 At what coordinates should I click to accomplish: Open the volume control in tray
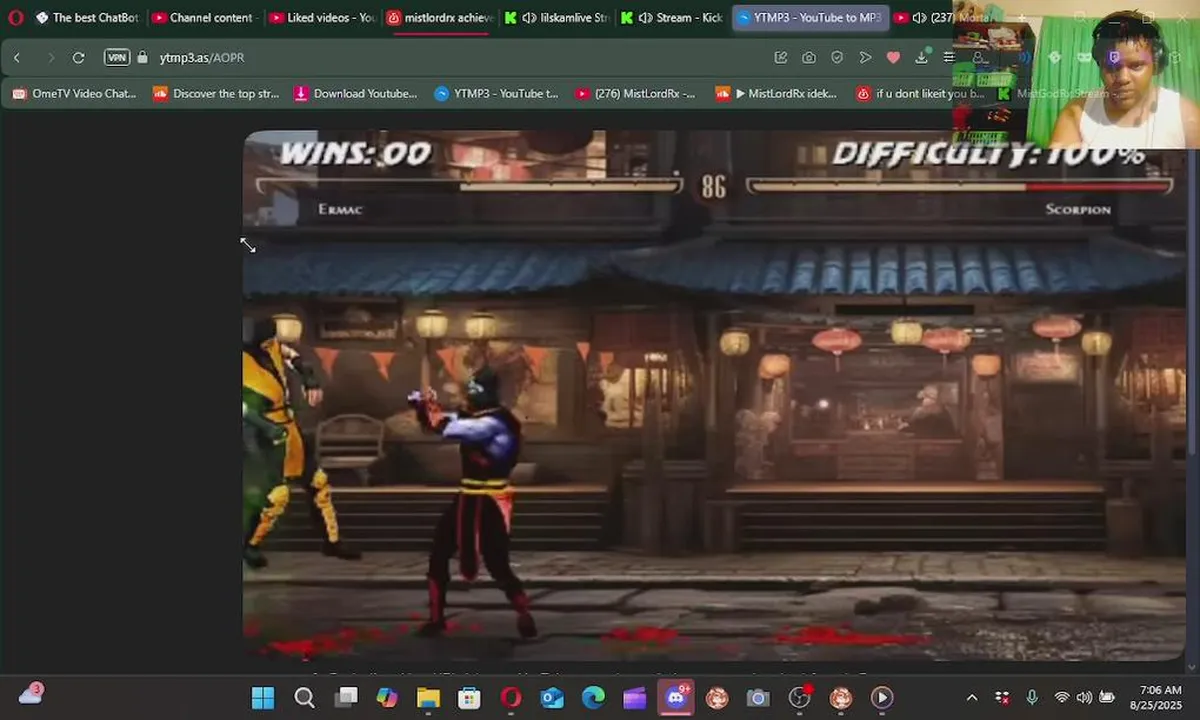[x=1084, y=697]
